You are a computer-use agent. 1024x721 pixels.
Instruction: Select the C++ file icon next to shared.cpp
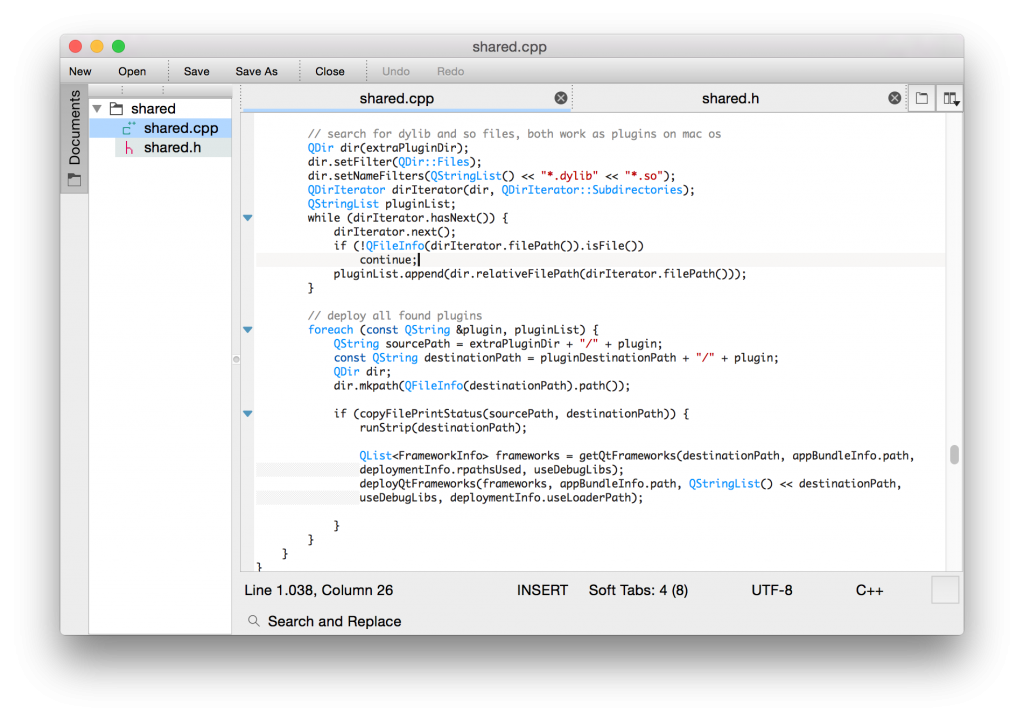pyautogui.click(x=131, y=128)
